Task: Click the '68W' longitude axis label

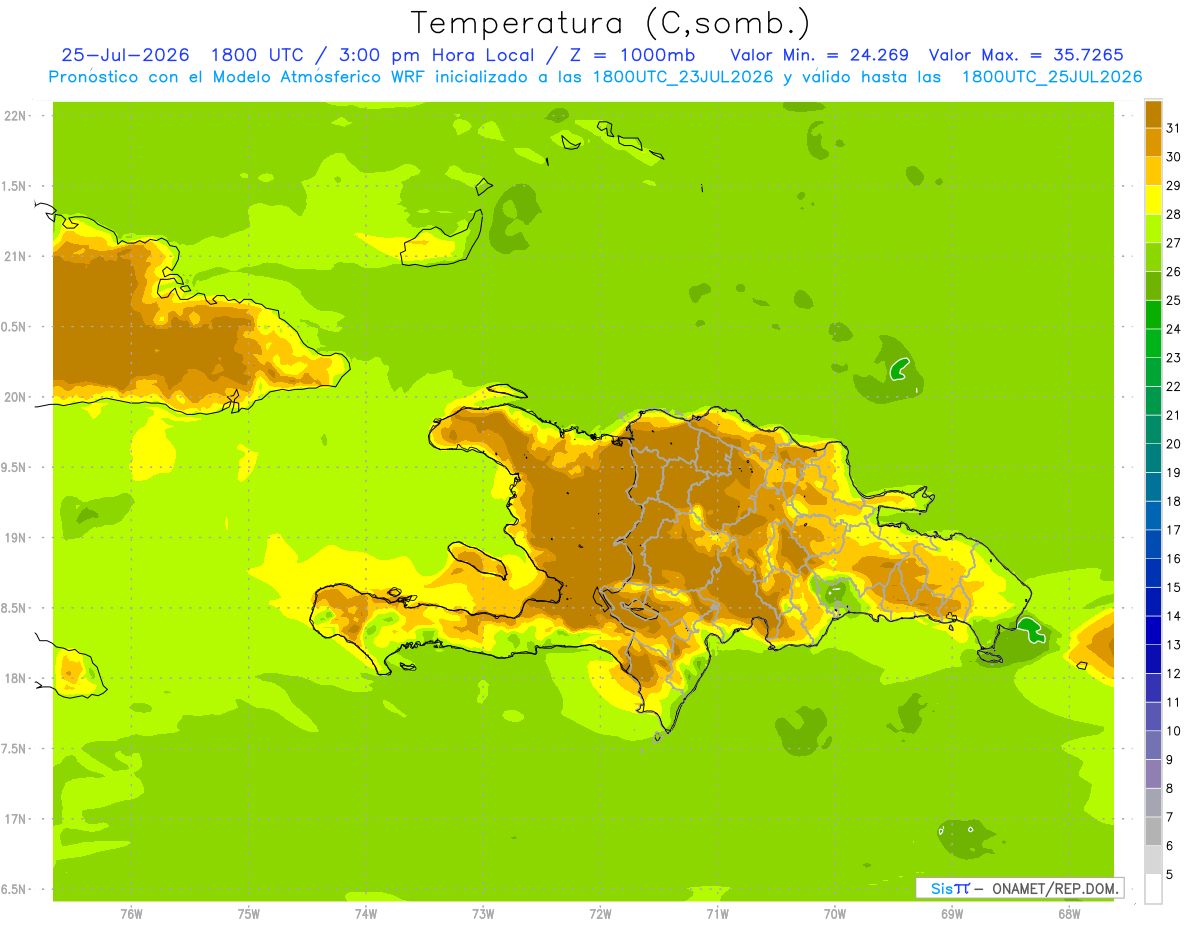Action: point(1069,913)
